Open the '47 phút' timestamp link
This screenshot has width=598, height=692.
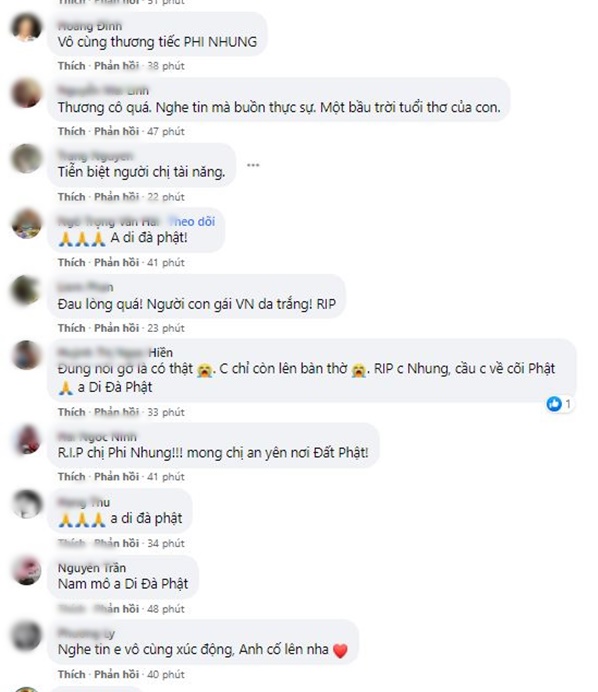pos(166,132)
